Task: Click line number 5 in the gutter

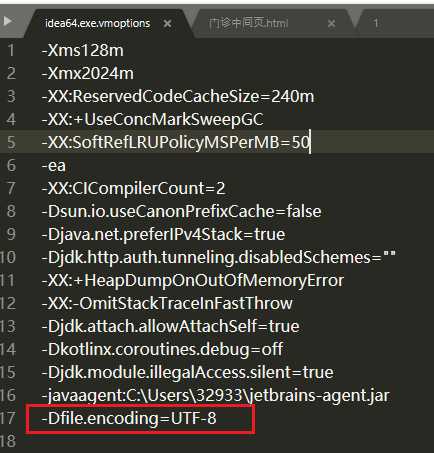Action: [x=11, y=142]
